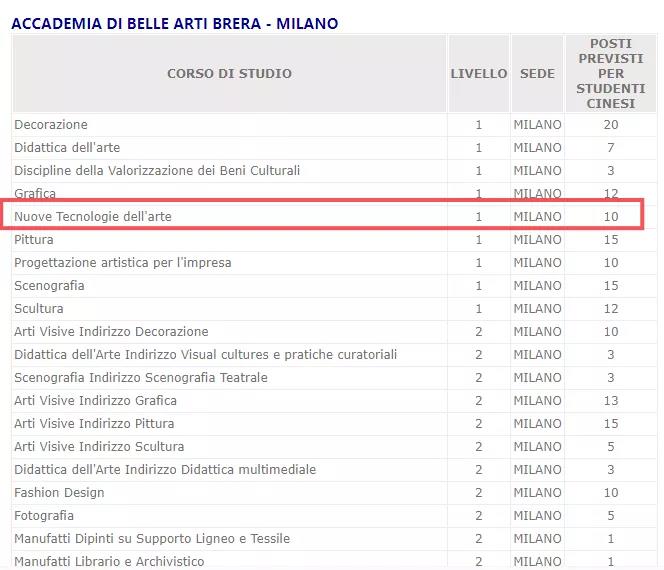The width and height of the screenshot is (664, 570).
Task: Click the 1 place value for Manufatti Dipinti row
Action: click(611, 538)
